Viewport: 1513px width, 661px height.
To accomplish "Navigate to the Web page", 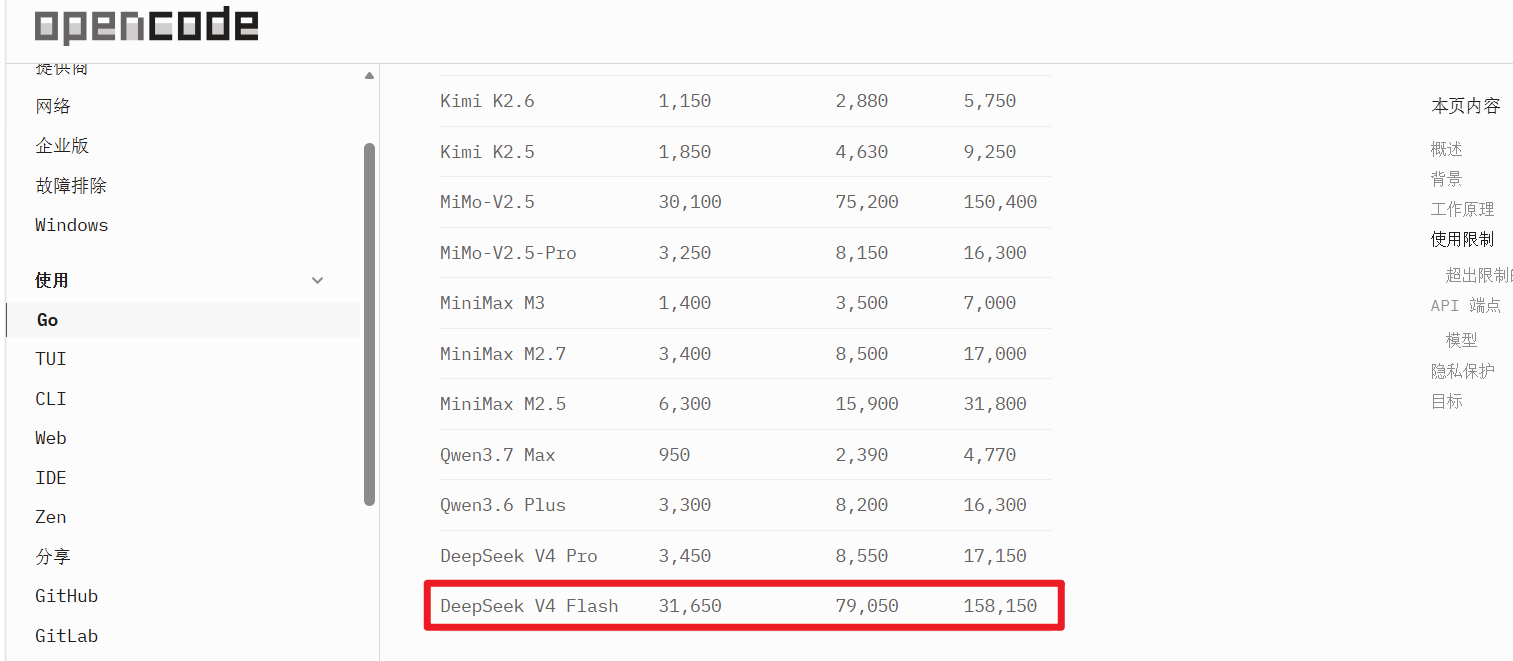I will (51, 438).
